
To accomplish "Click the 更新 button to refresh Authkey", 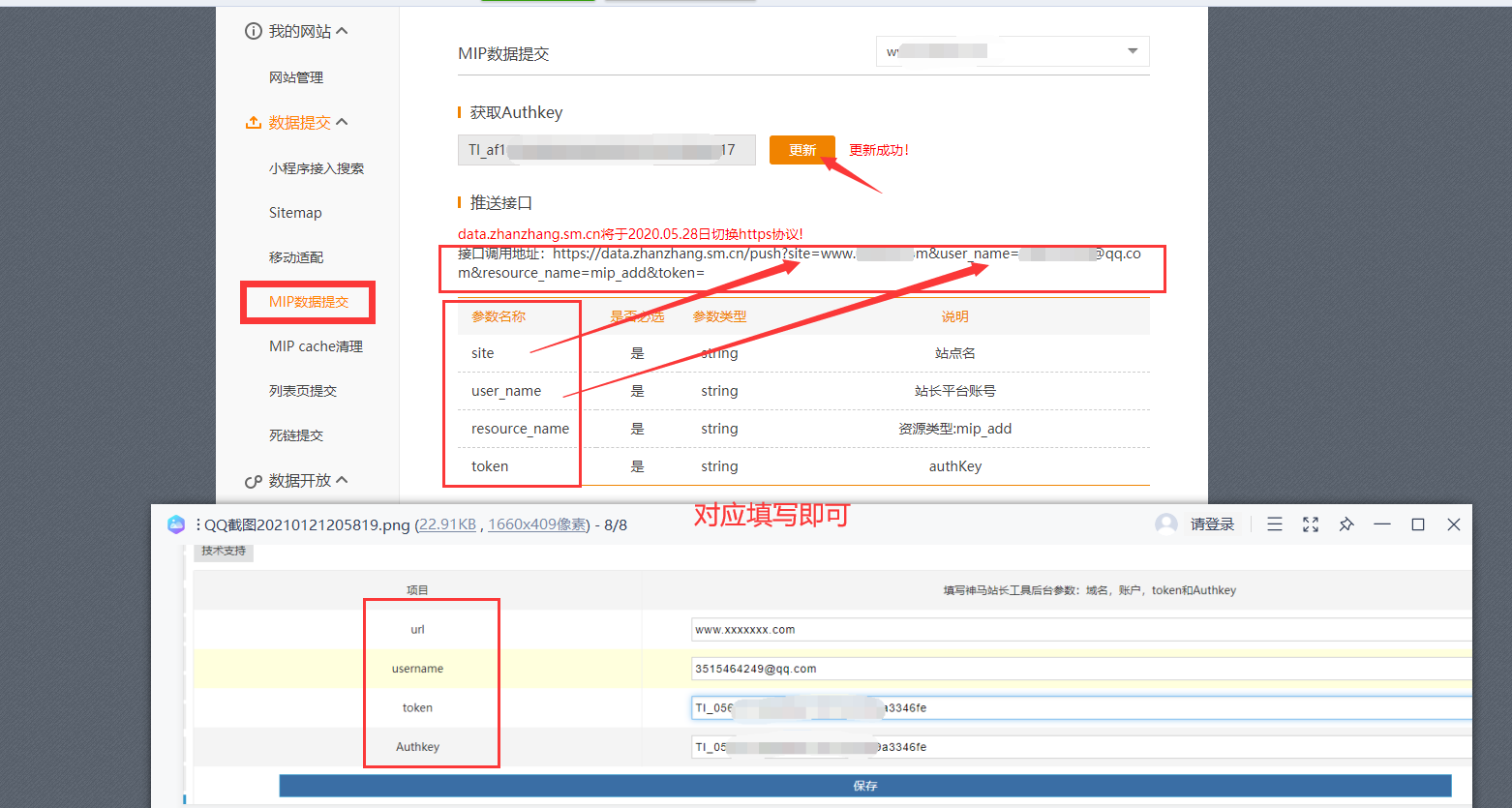I will [x=801, y=150].
